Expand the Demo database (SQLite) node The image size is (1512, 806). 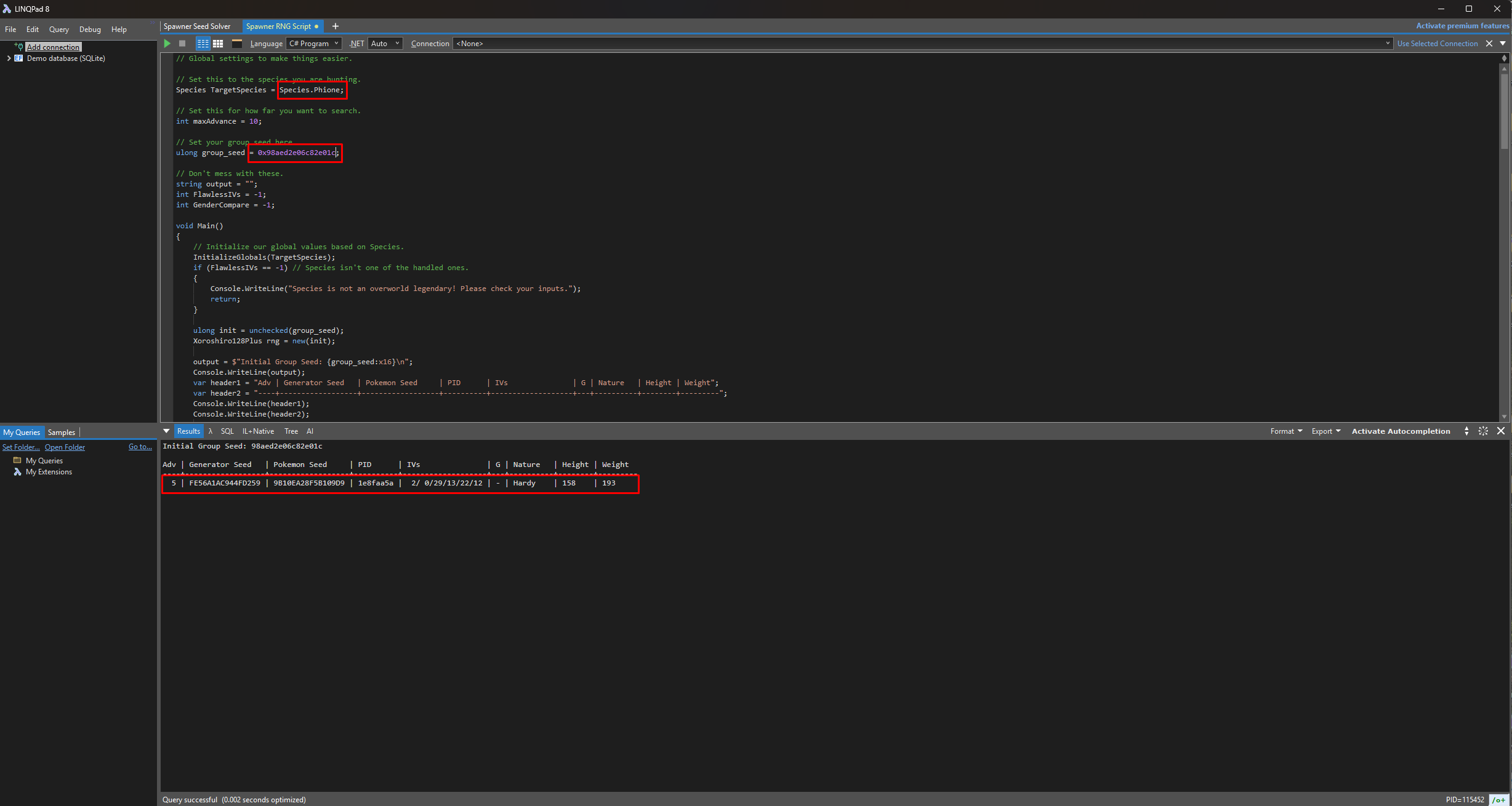point(9,58)
